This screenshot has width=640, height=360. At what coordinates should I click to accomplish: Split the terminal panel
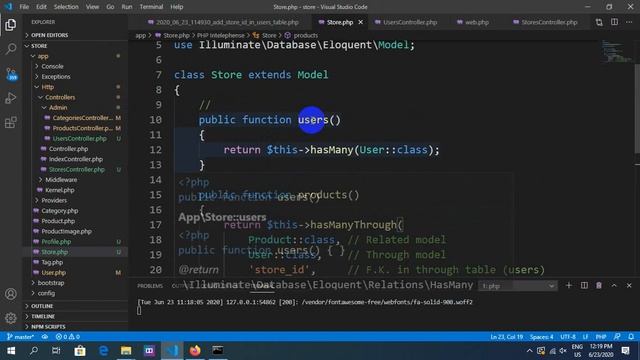[584, 285]
